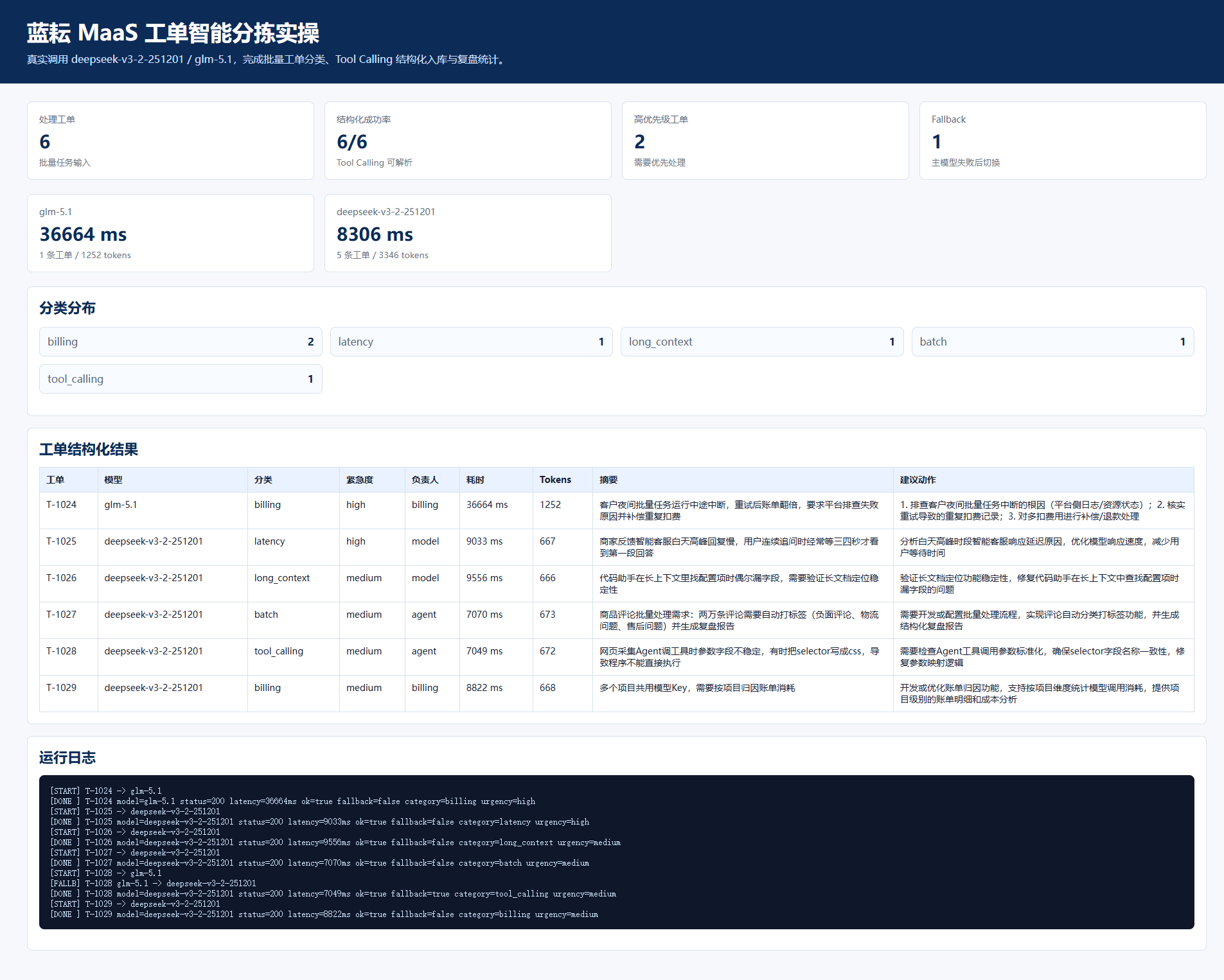Screen dimensions: 1224x980
Task: Select the batch category chip
Action: 1053,342
